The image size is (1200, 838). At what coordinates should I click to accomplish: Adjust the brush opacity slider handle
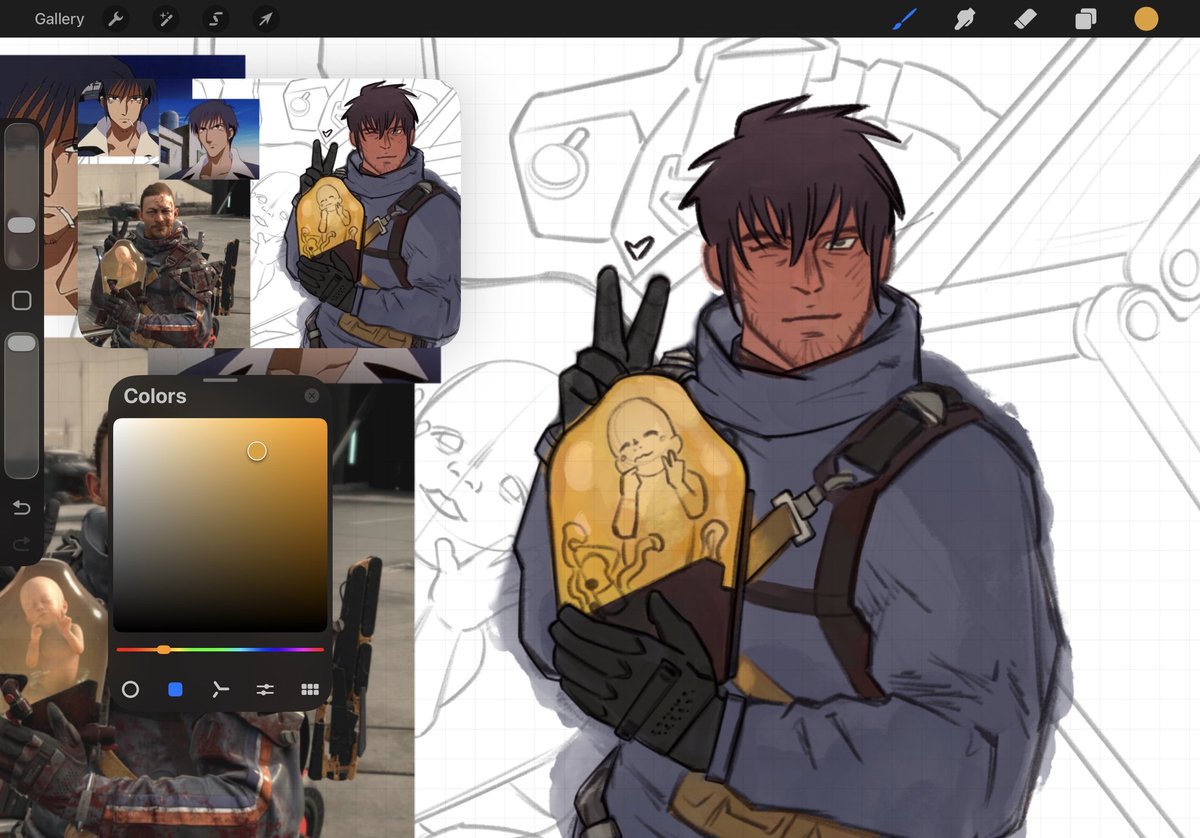[21, 343]
